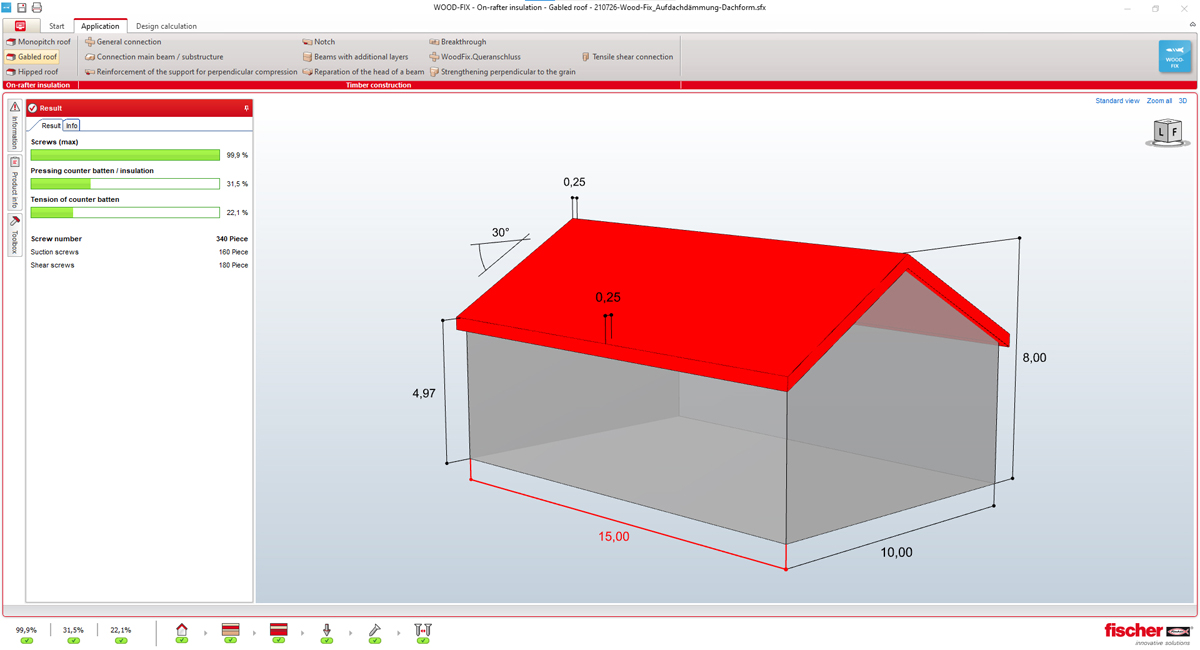Open the Info tab in Result panel
This screenshot has height=650, width=1200.
72,126
